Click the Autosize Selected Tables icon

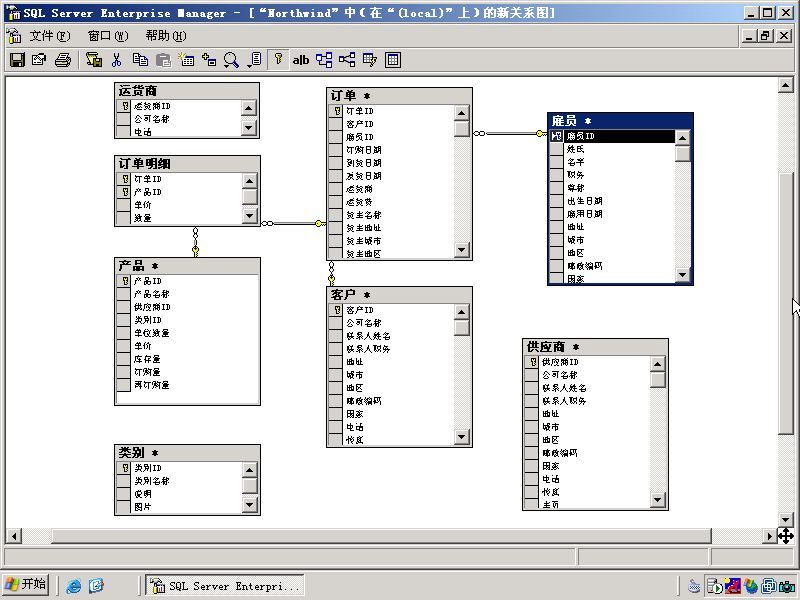tap(370, 60)
